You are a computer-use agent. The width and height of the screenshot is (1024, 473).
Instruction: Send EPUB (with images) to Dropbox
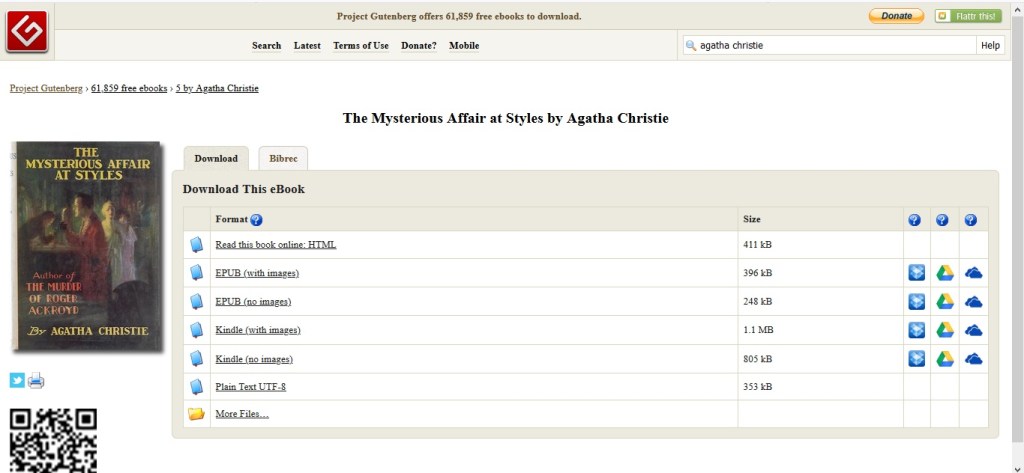coord(916,273)
